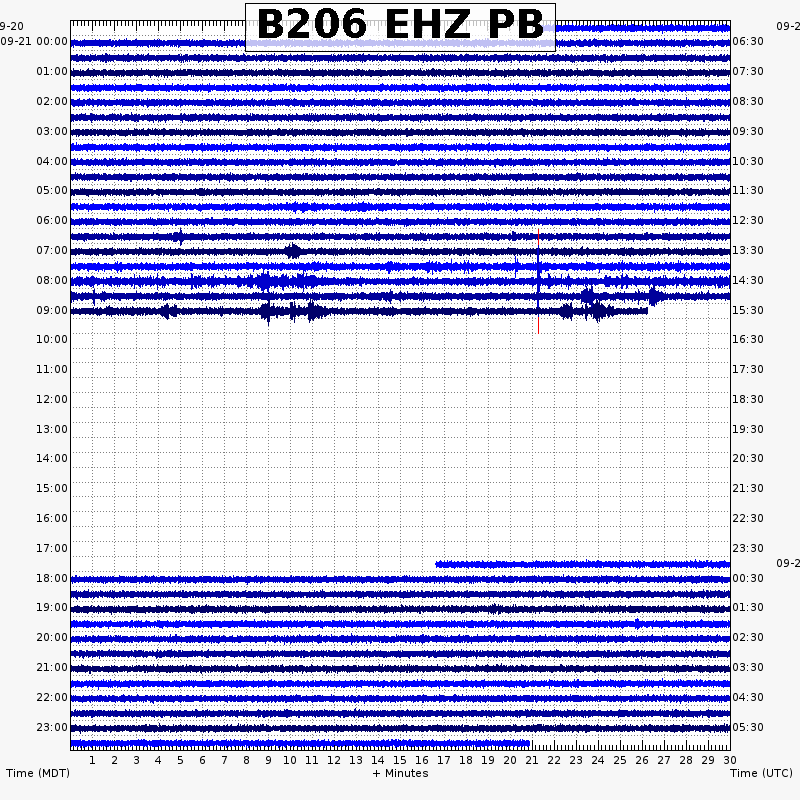This screenshot has width=800, height=800.
Task: Select the minute 9 axis tick label
Action: pyautogui.click(x=268, y=760)
